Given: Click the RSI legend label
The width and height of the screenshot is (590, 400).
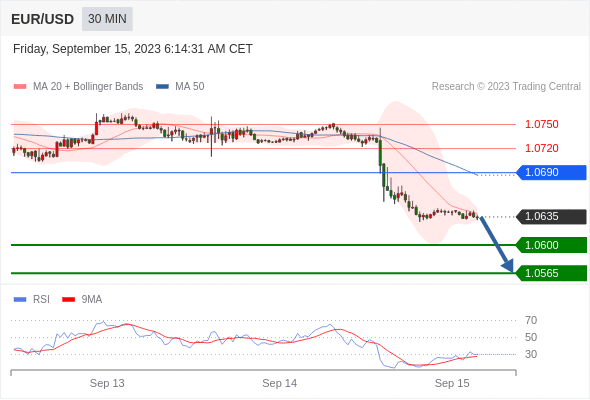Looking at the screenshot, I should [x=41, y=300].
